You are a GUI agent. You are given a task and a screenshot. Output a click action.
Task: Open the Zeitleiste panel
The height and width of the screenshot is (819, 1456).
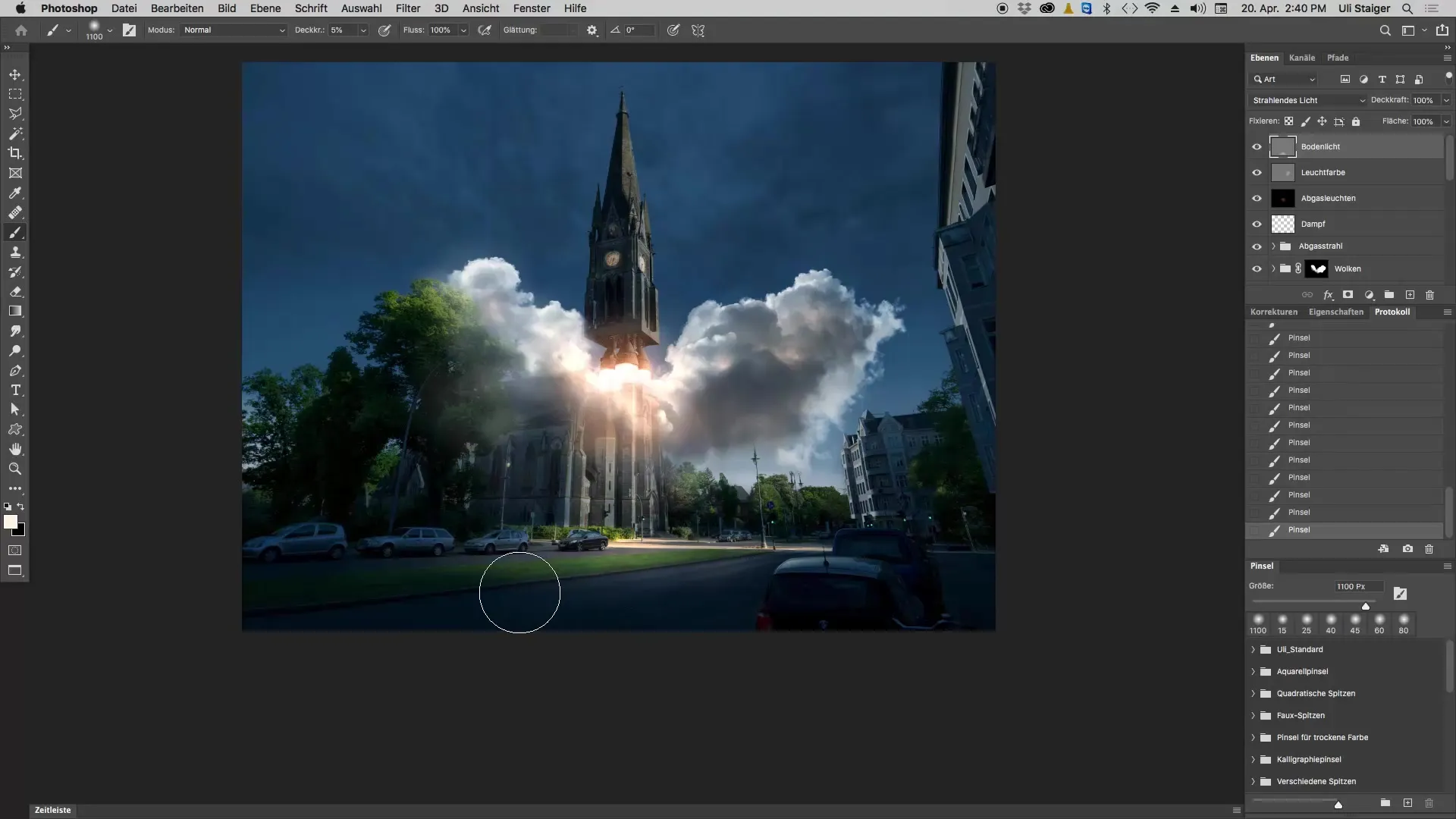pos(52,810)
